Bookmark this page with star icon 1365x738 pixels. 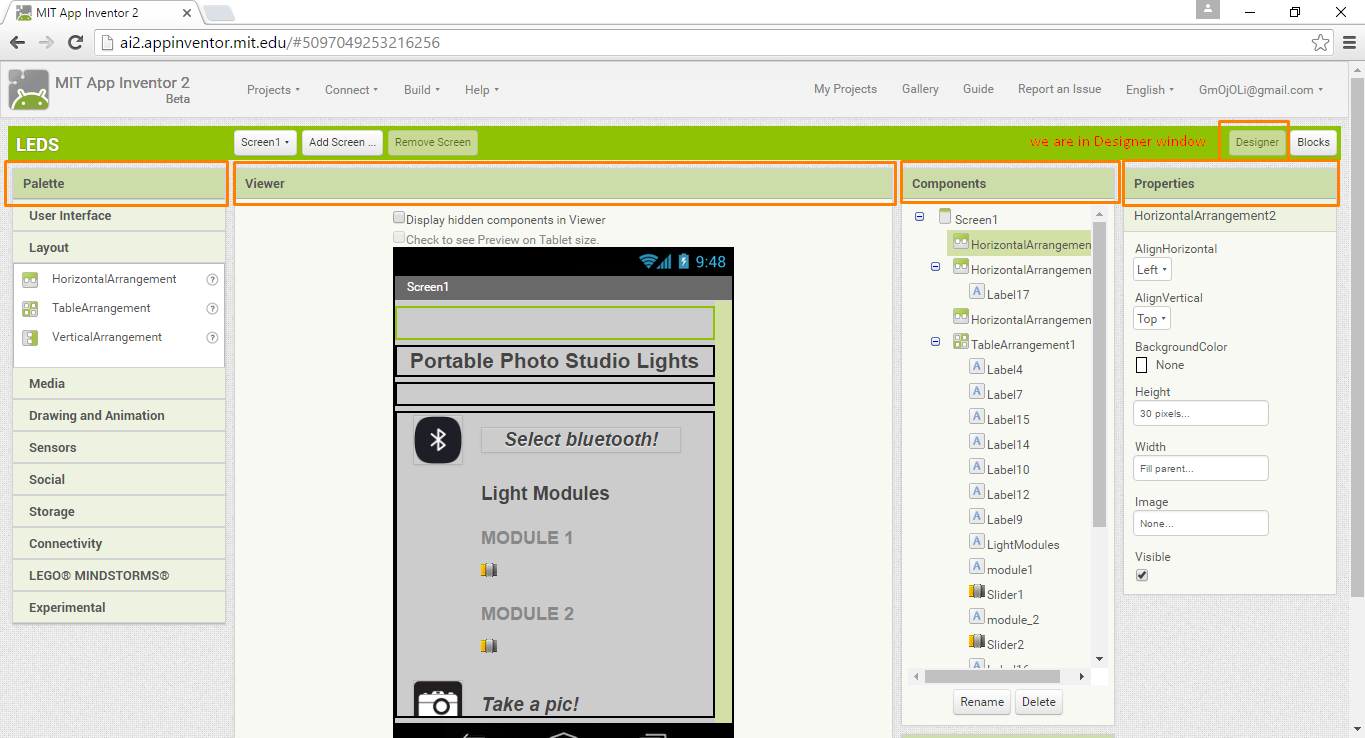point(1321,43)
